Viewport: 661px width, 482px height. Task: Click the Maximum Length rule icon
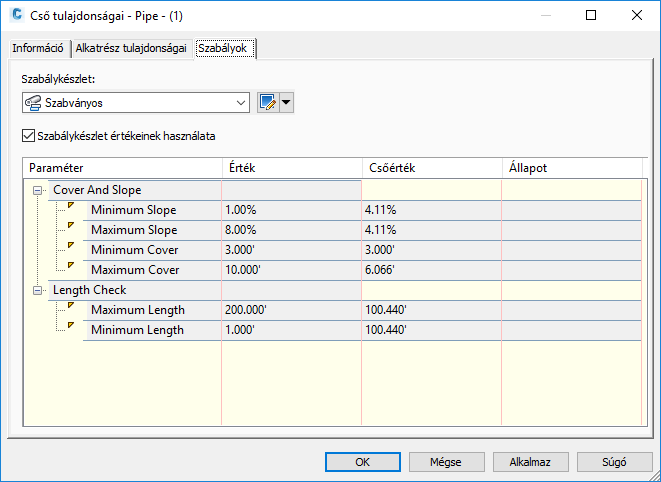pos(70,308)
